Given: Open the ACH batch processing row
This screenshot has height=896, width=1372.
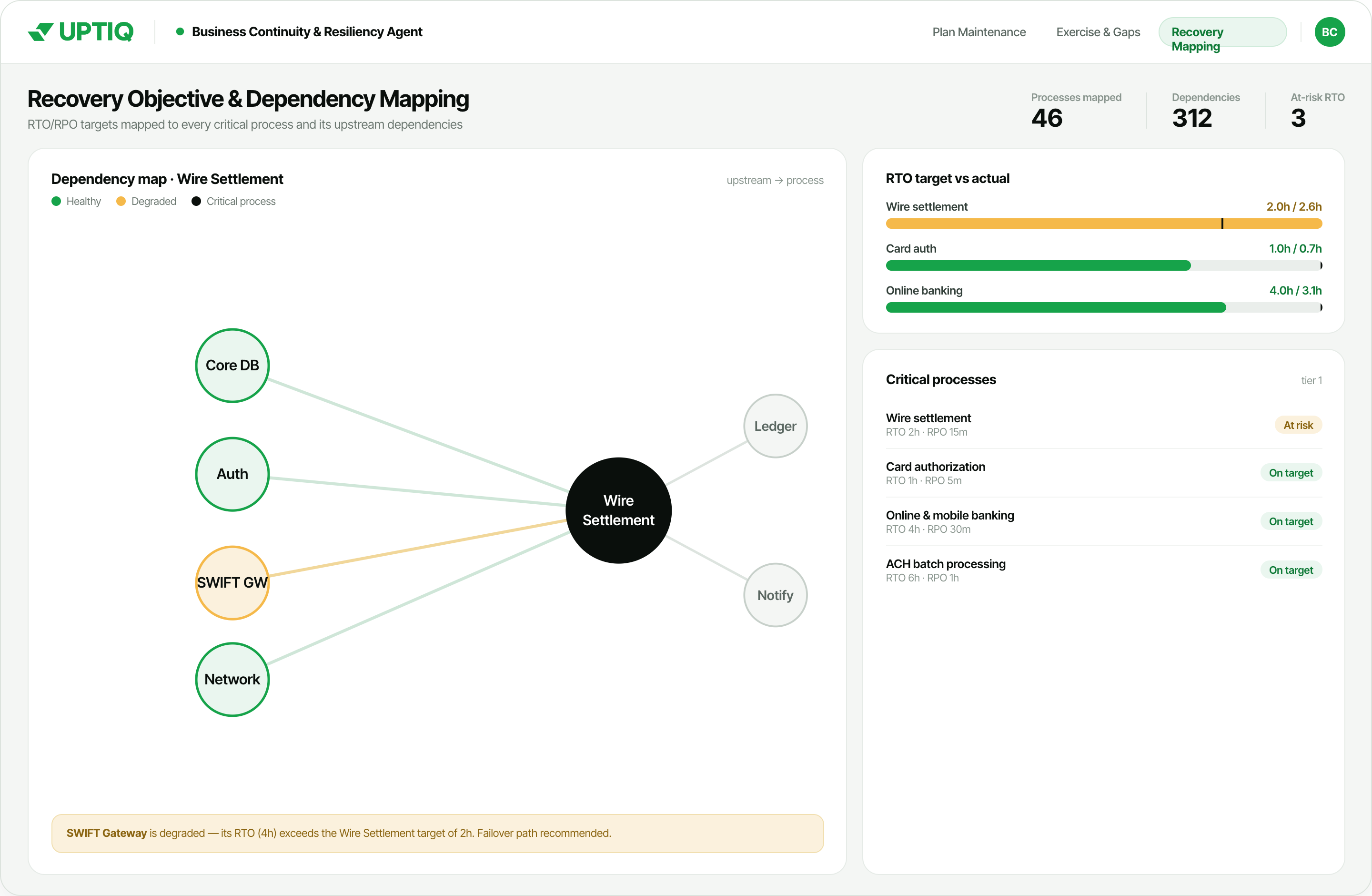Looking at the screenshot, I should click(x=1103, y=570).
